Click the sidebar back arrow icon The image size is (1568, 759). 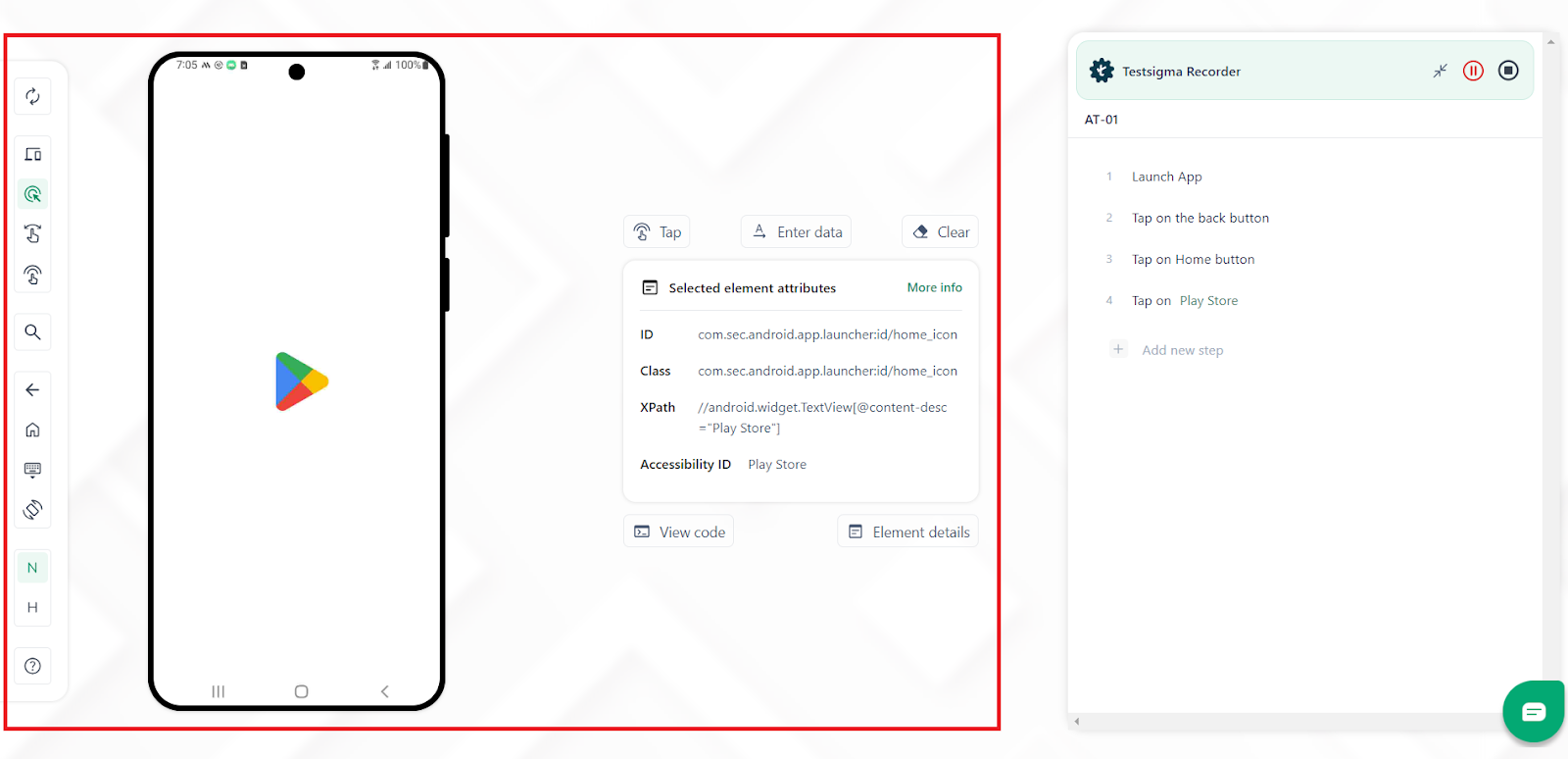(x=32, y=389)
